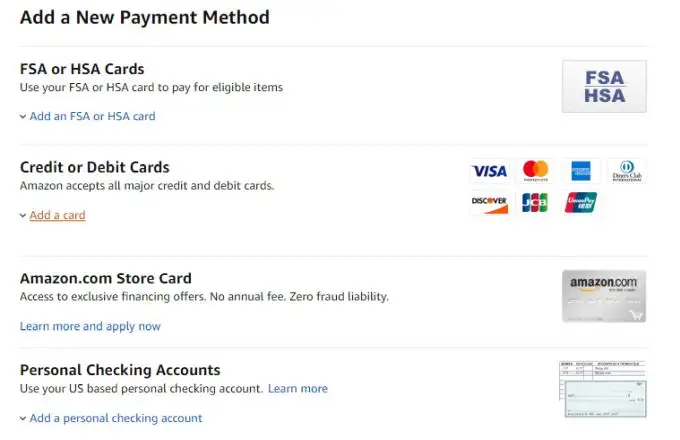
Task: Click the UnionPay card logo
Action: (x=580, y=203)
